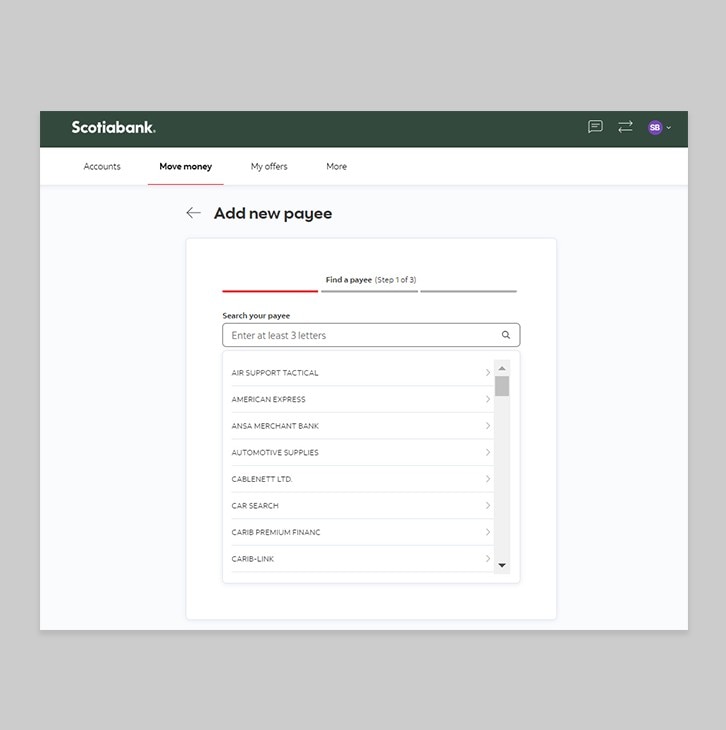The height and width of the screenshot is (730, 726).
Task: Click the payee list scroll down arrow
Action: (502, 565)
